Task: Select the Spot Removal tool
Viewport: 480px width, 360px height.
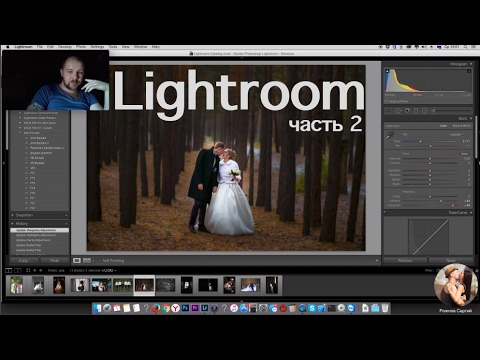Action: coord(398,110)
